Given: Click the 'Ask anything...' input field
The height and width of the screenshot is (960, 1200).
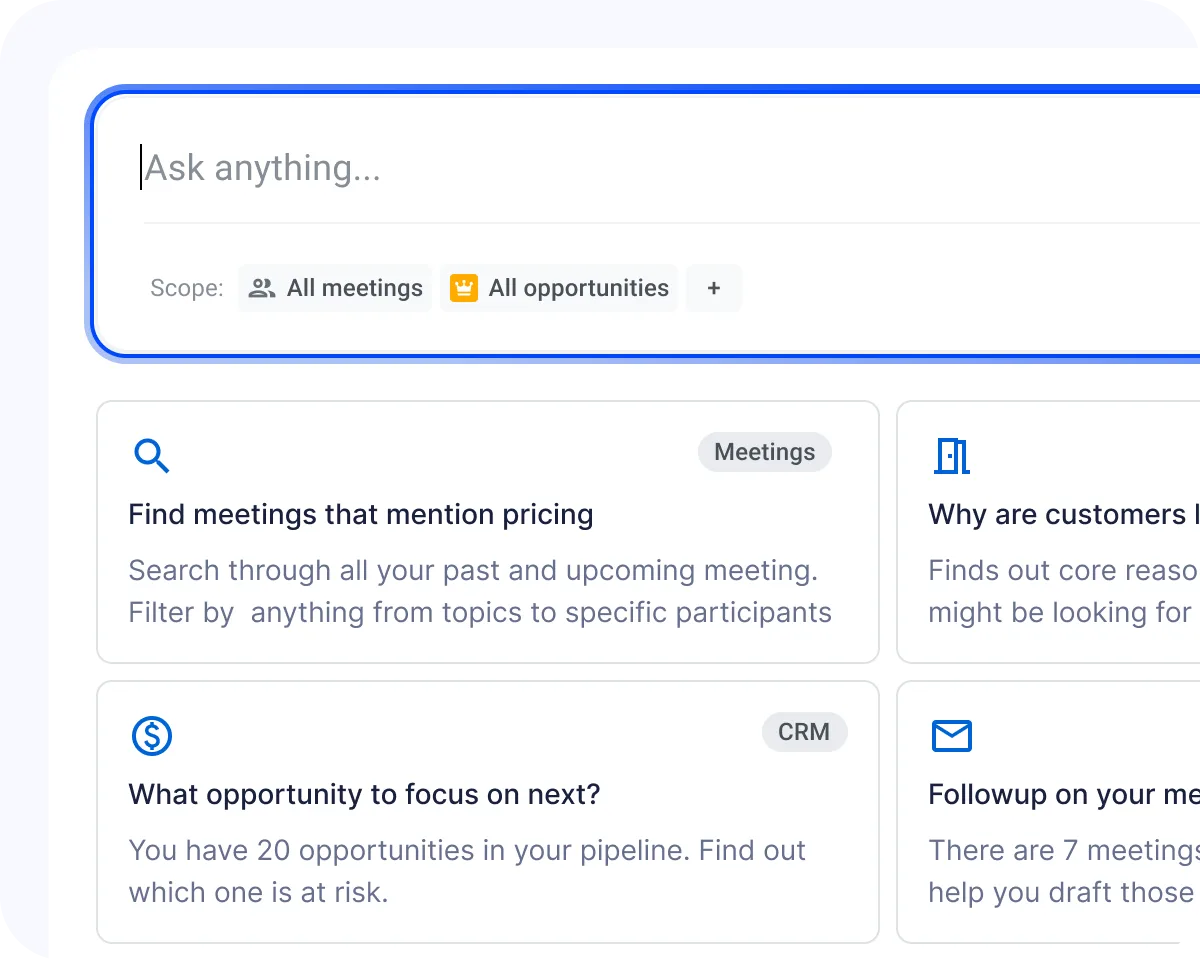Looking at the screenshot, I should coord(670,168).
